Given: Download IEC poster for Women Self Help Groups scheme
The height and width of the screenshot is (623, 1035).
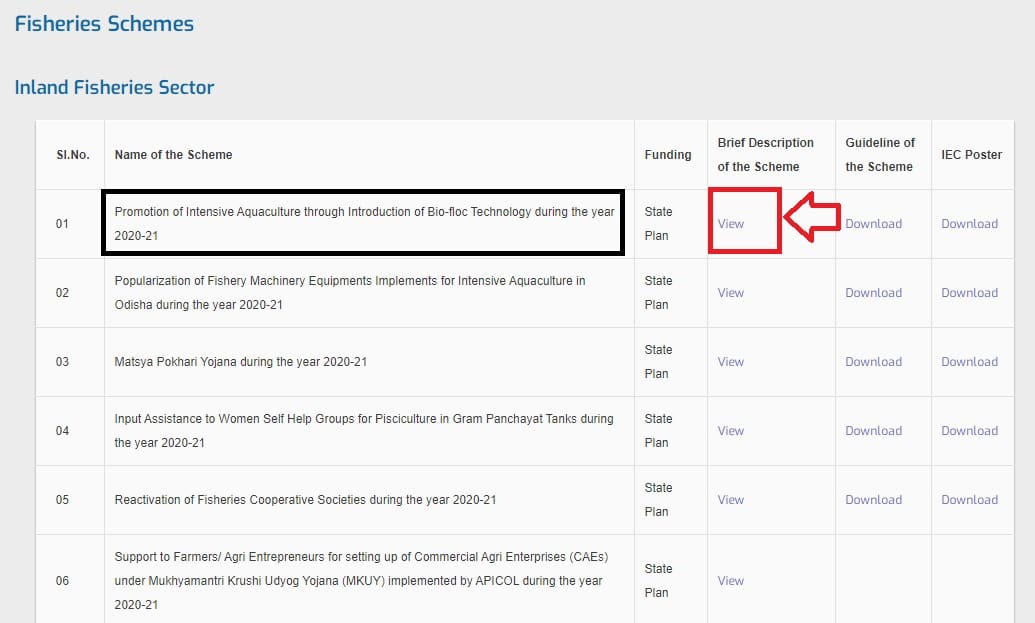Looking at the screenshot, I should 969,431.
